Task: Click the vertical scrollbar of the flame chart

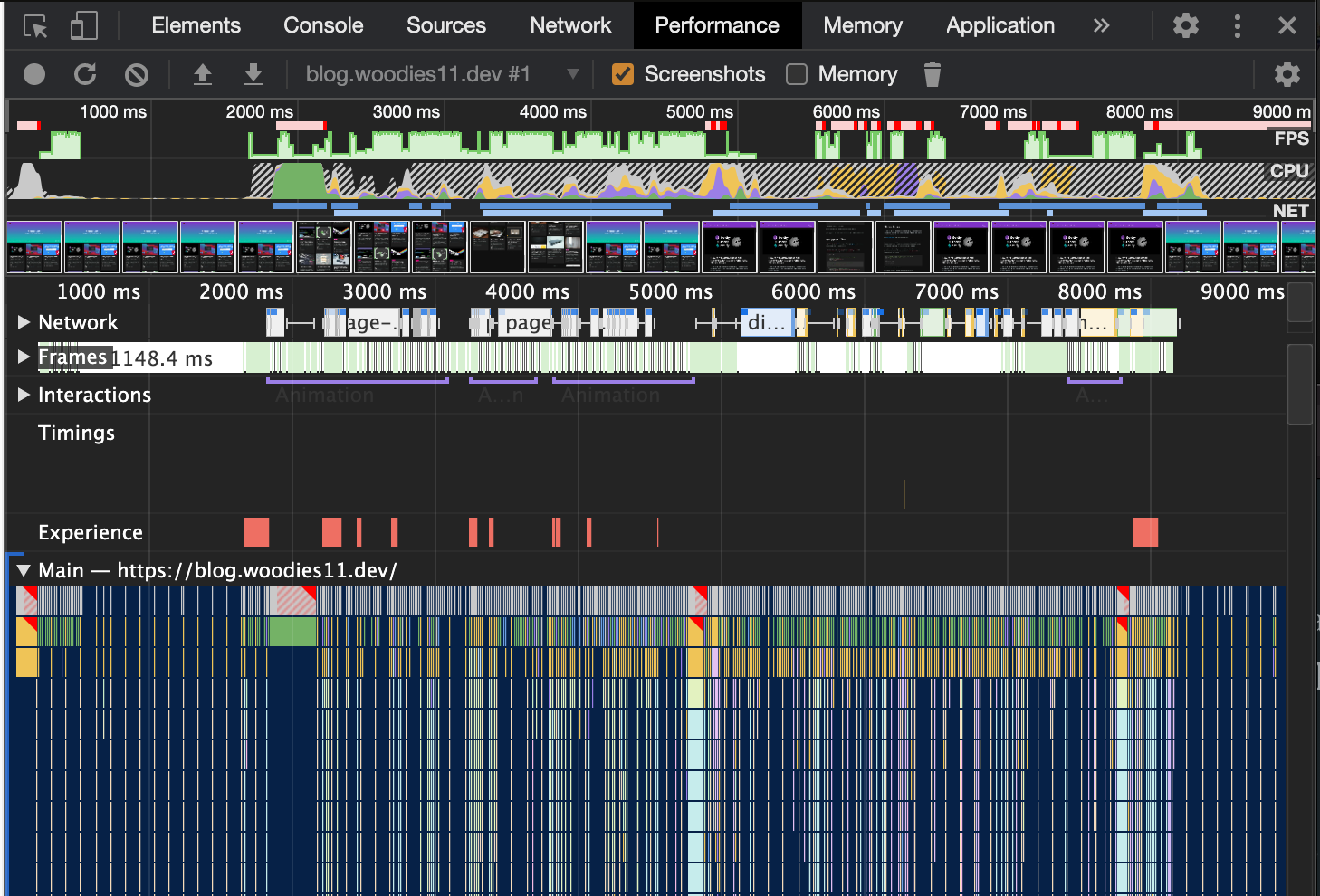Action: 1300,384
